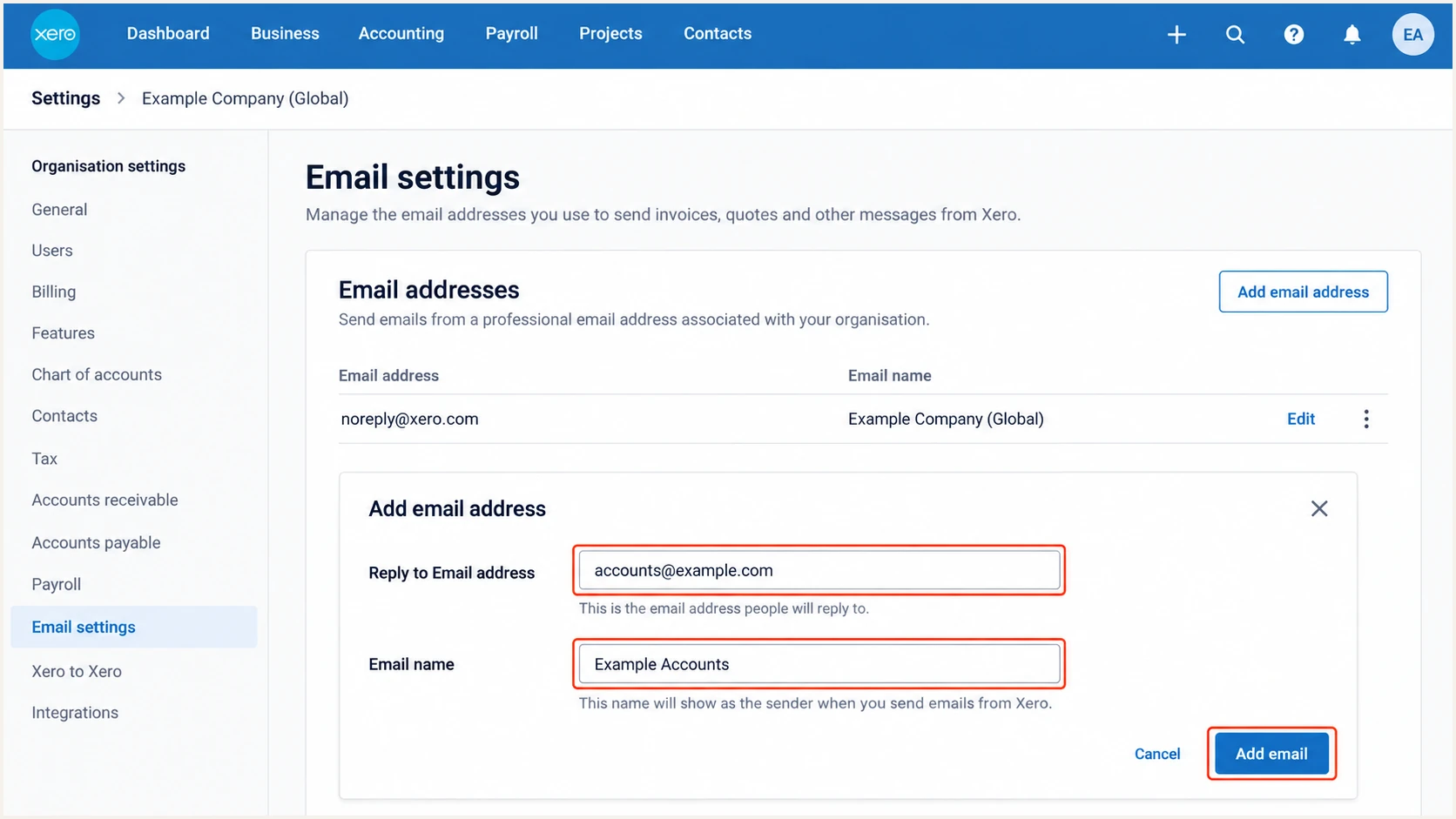The image size is (1456, 819).
Task: Open the notifications bell
Action: point(1352,35)
